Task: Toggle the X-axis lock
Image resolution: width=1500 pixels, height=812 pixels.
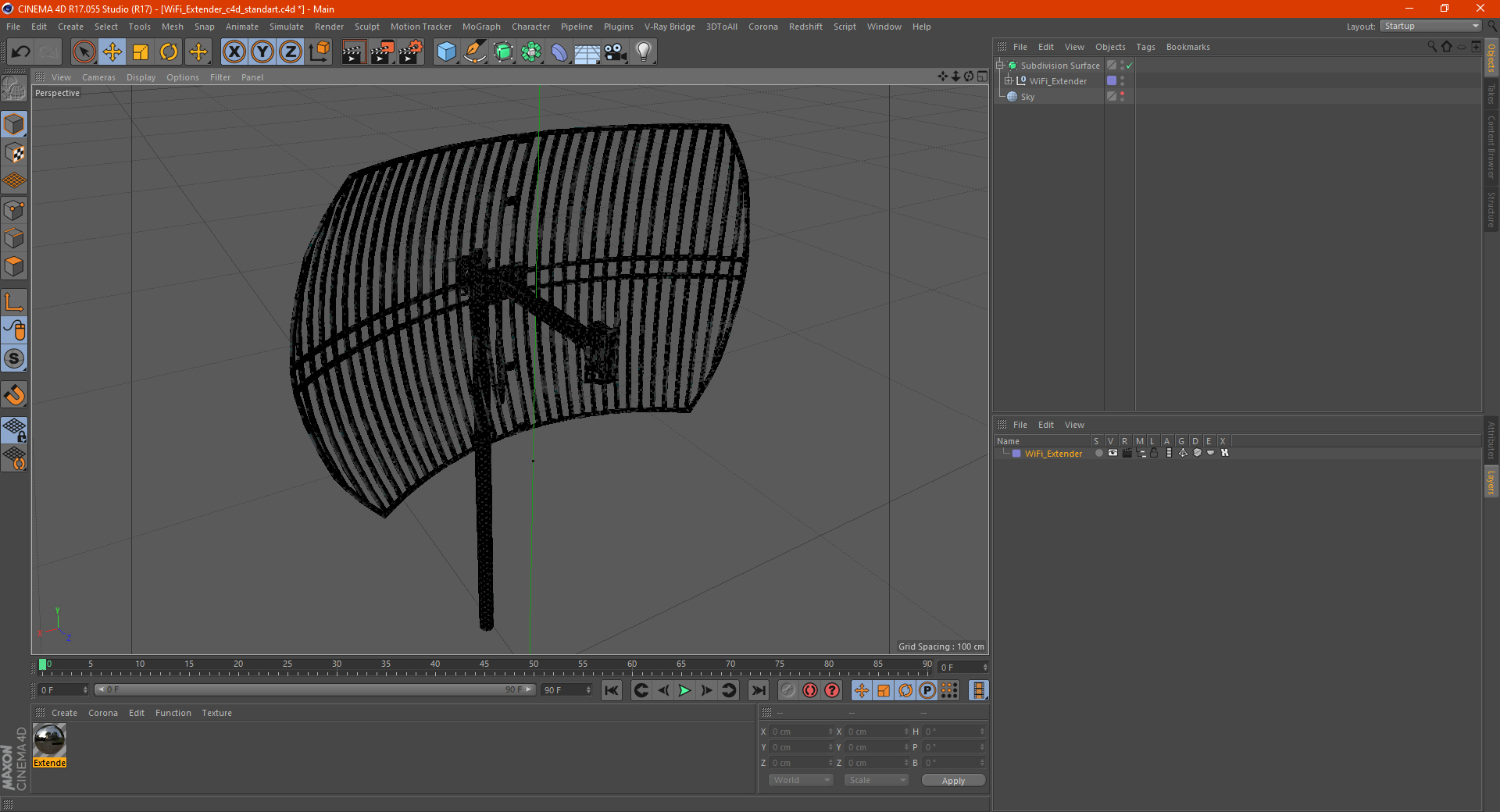Action: point(234,52)
